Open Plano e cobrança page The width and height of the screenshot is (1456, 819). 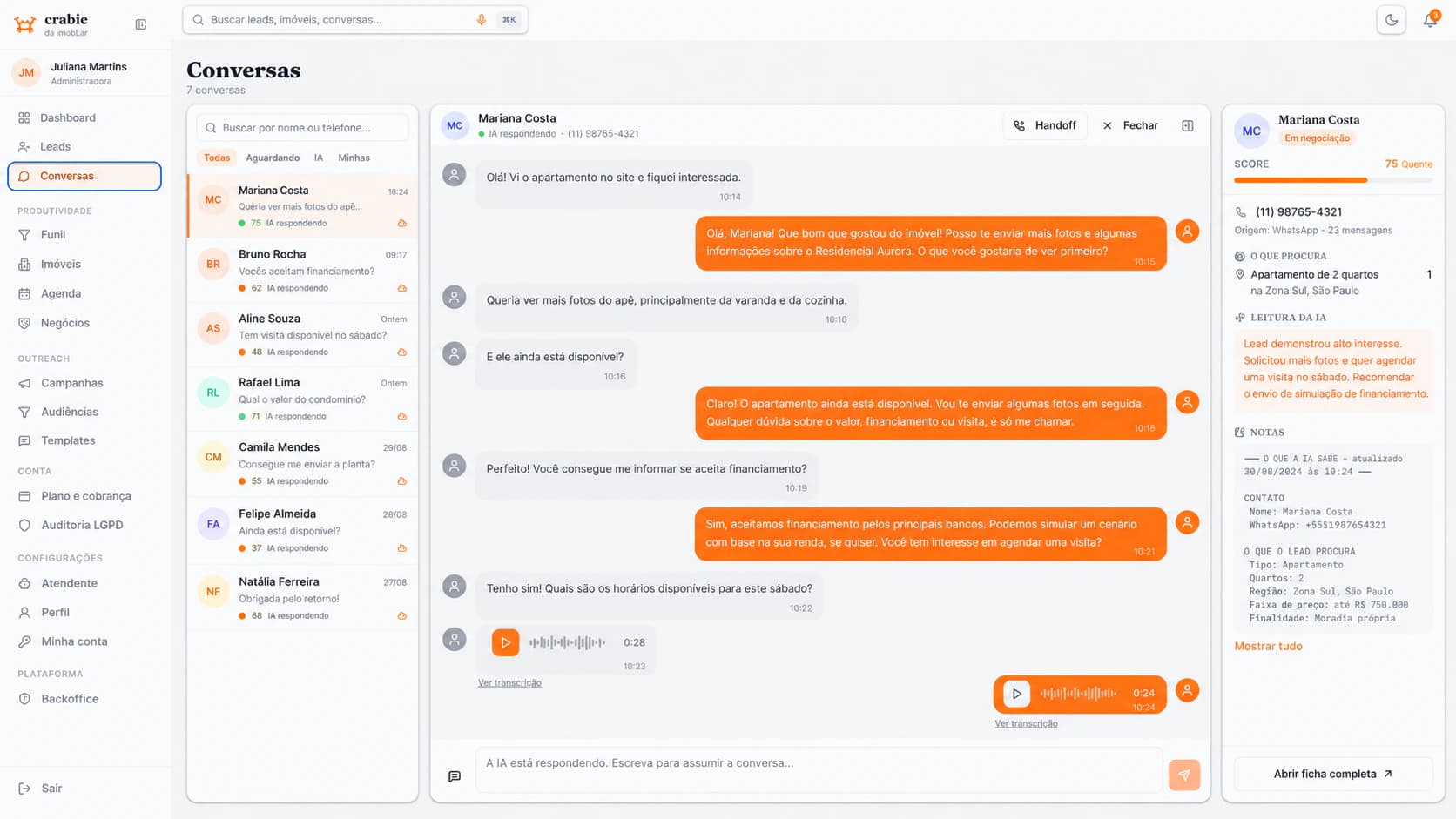pyautogui.click(x=84, y=496)
